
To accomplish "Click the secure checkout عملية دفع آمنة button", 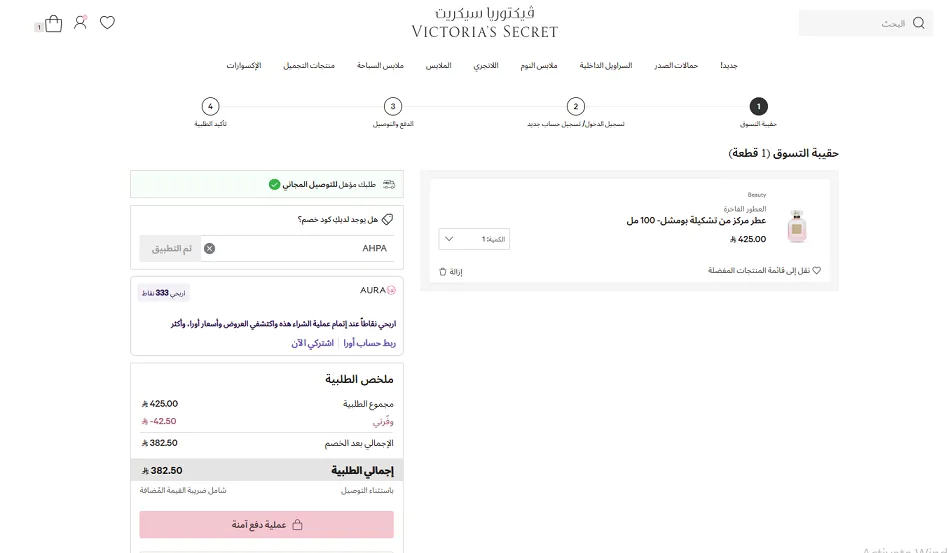I will click(267, 525).
